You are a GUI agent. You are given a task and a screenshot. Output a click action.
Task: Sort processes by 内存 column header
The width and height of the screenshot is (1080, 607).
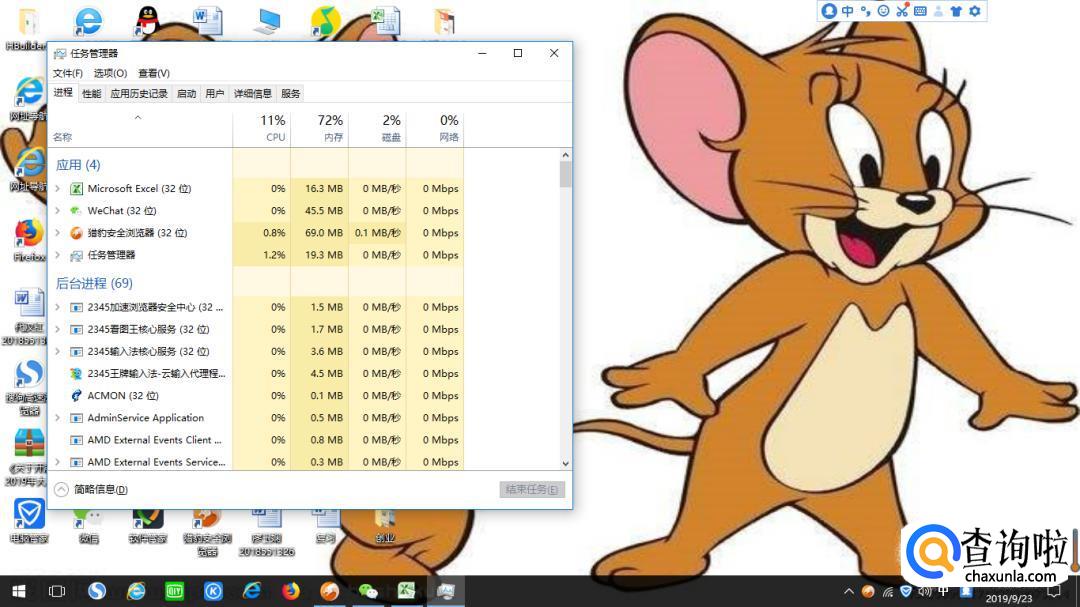[x=320, y=128]
